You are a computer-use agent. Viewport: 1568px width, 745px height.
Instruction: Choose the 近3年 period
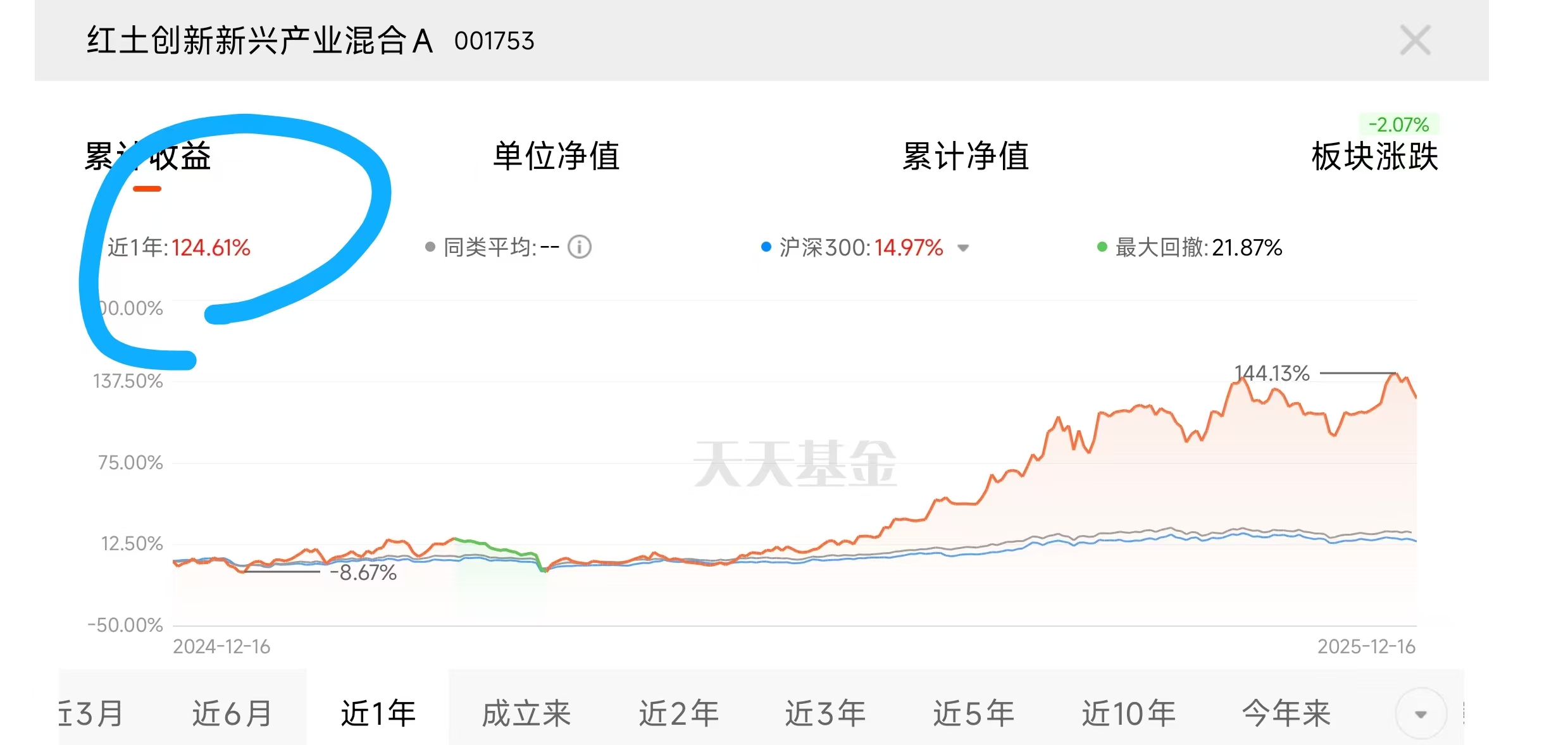coord(825,713)
